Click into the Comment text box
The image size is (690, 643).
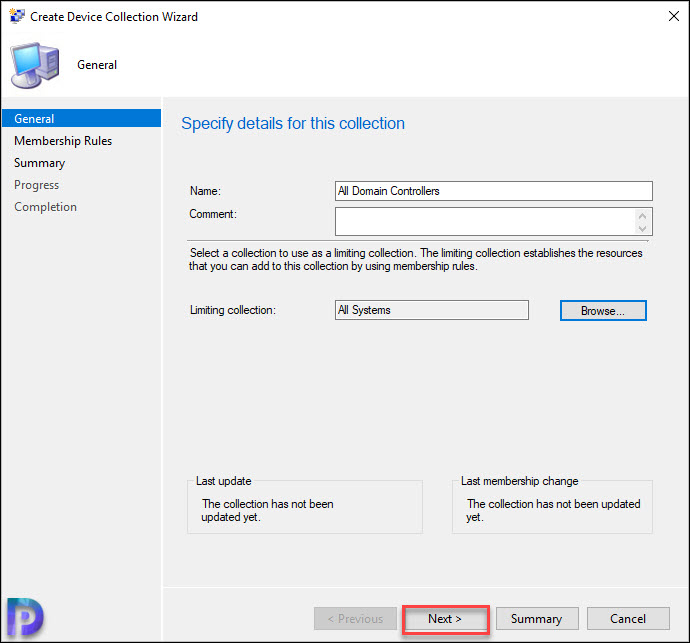(x=485, y=221)
